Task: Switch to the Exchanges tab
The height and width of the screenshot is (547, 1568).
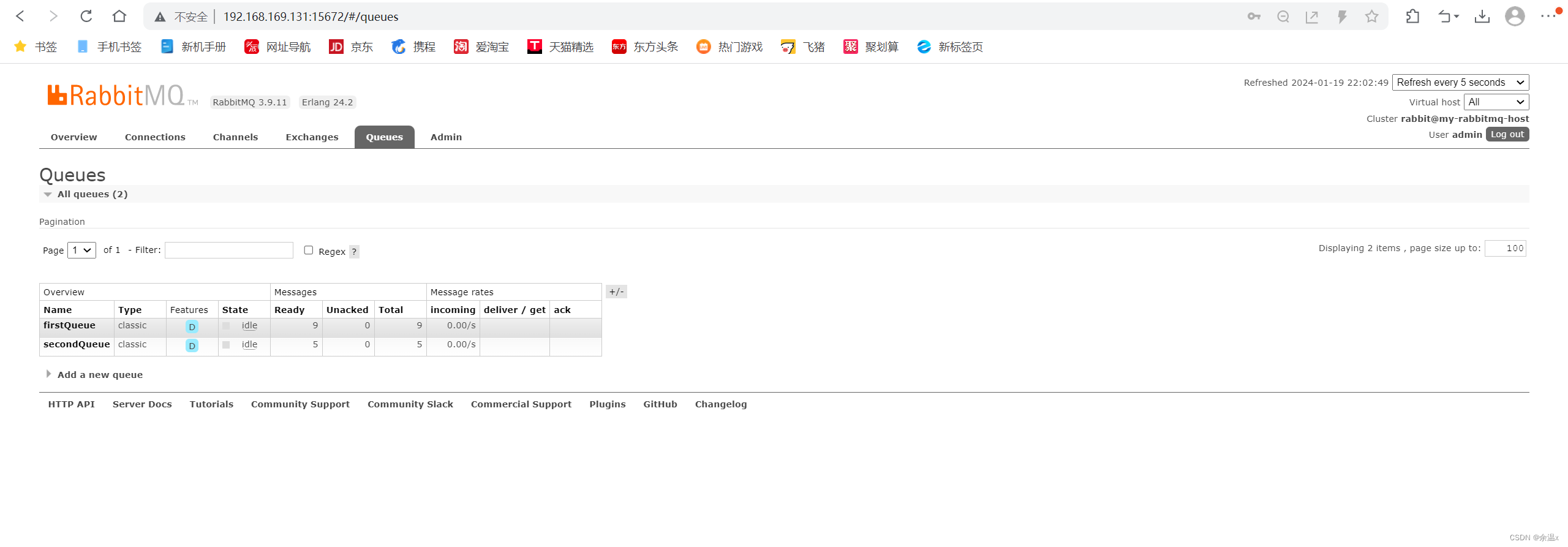Action: 312,137
